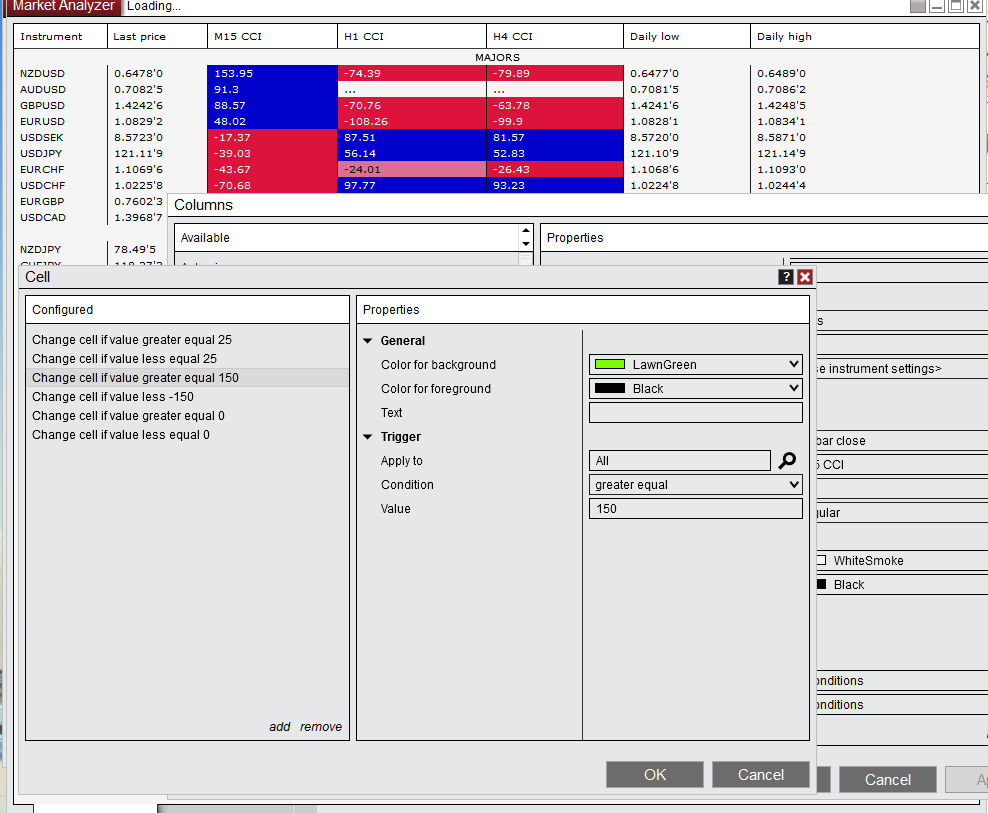Click the add link in Configured list
The image size is (988, 813).
(x=280, y=727)
